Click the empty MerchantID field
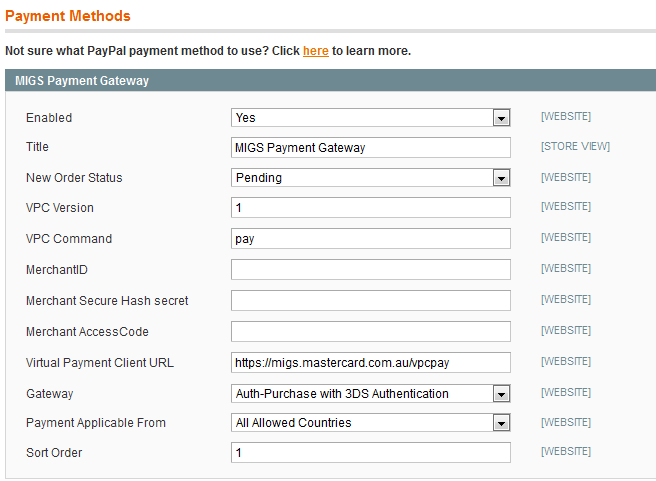 371,269
